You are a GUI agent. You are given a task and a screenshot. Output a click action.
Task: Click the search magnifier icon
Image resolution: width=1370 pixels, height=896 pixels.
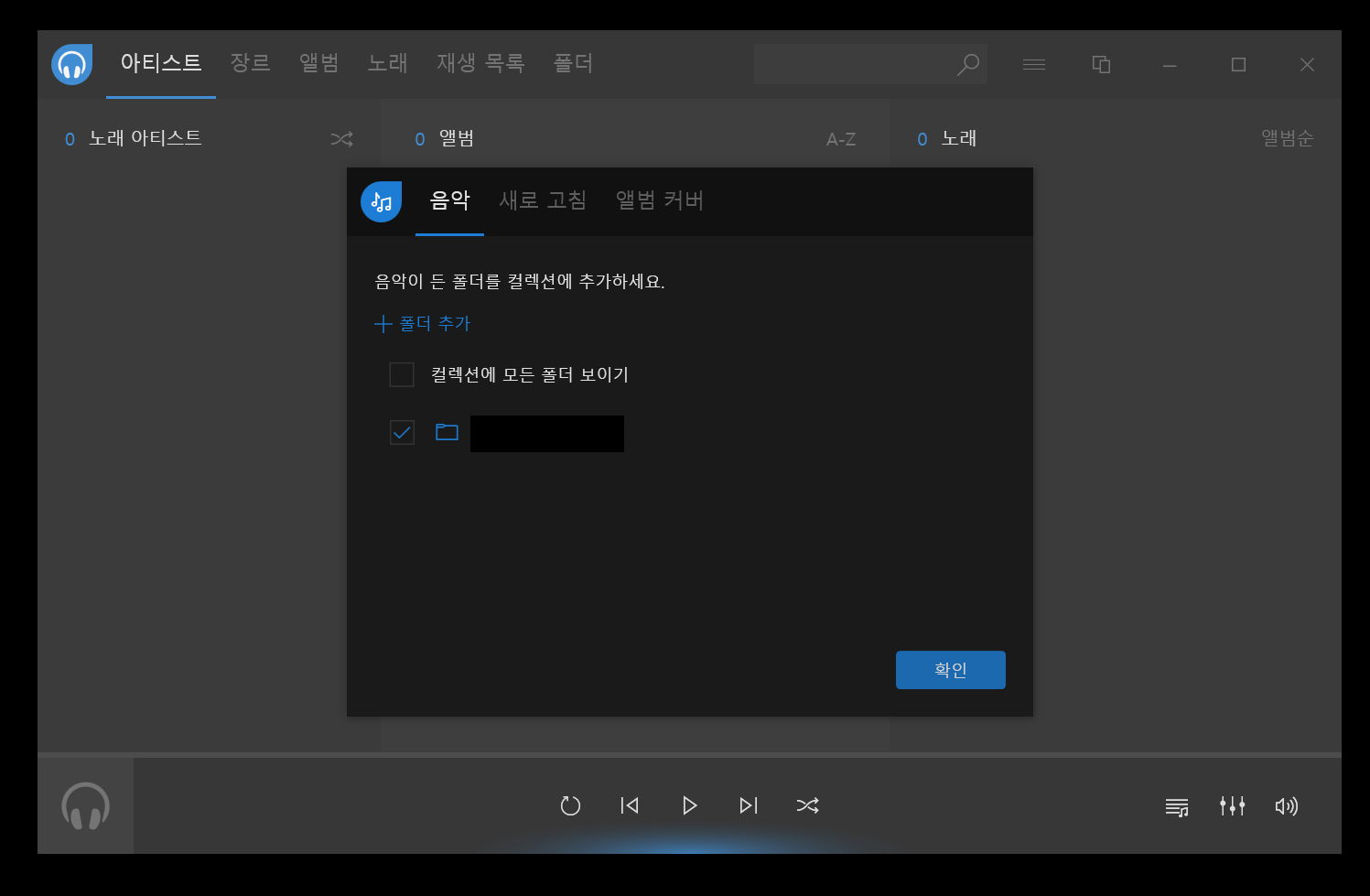pos(967,64)
